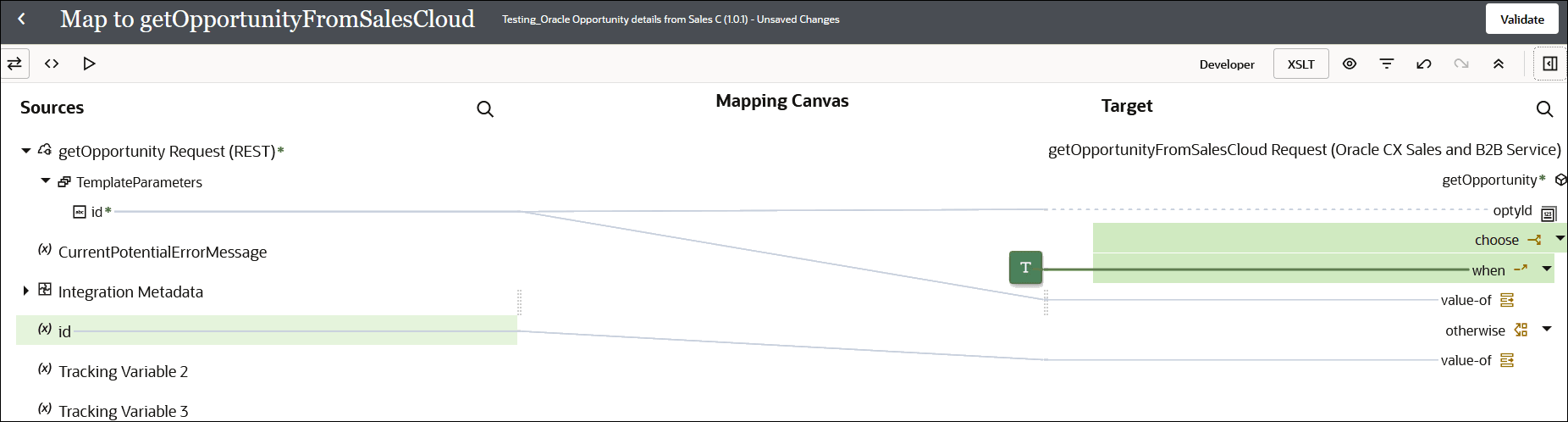Click the when condition icon
Image resolution: width=1568 pixels, height=422 pixels.
tap(1521, 269)
